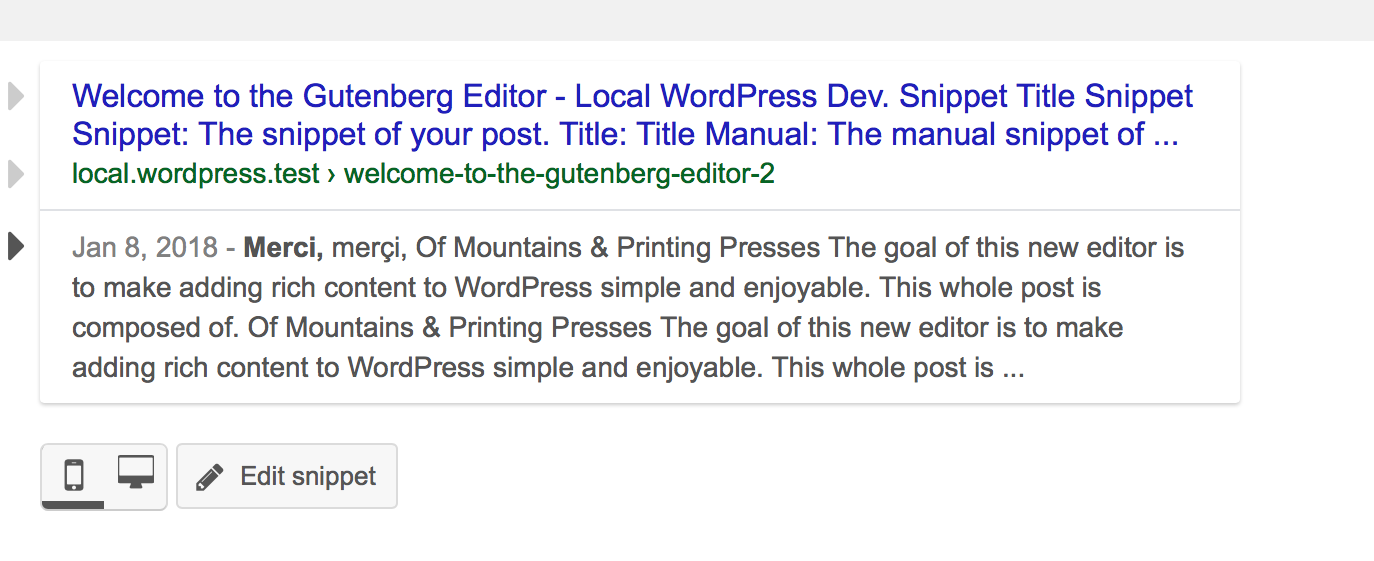Click the Edit snippet button
This screenshot has width=1374, height=561.
[287, 476]
